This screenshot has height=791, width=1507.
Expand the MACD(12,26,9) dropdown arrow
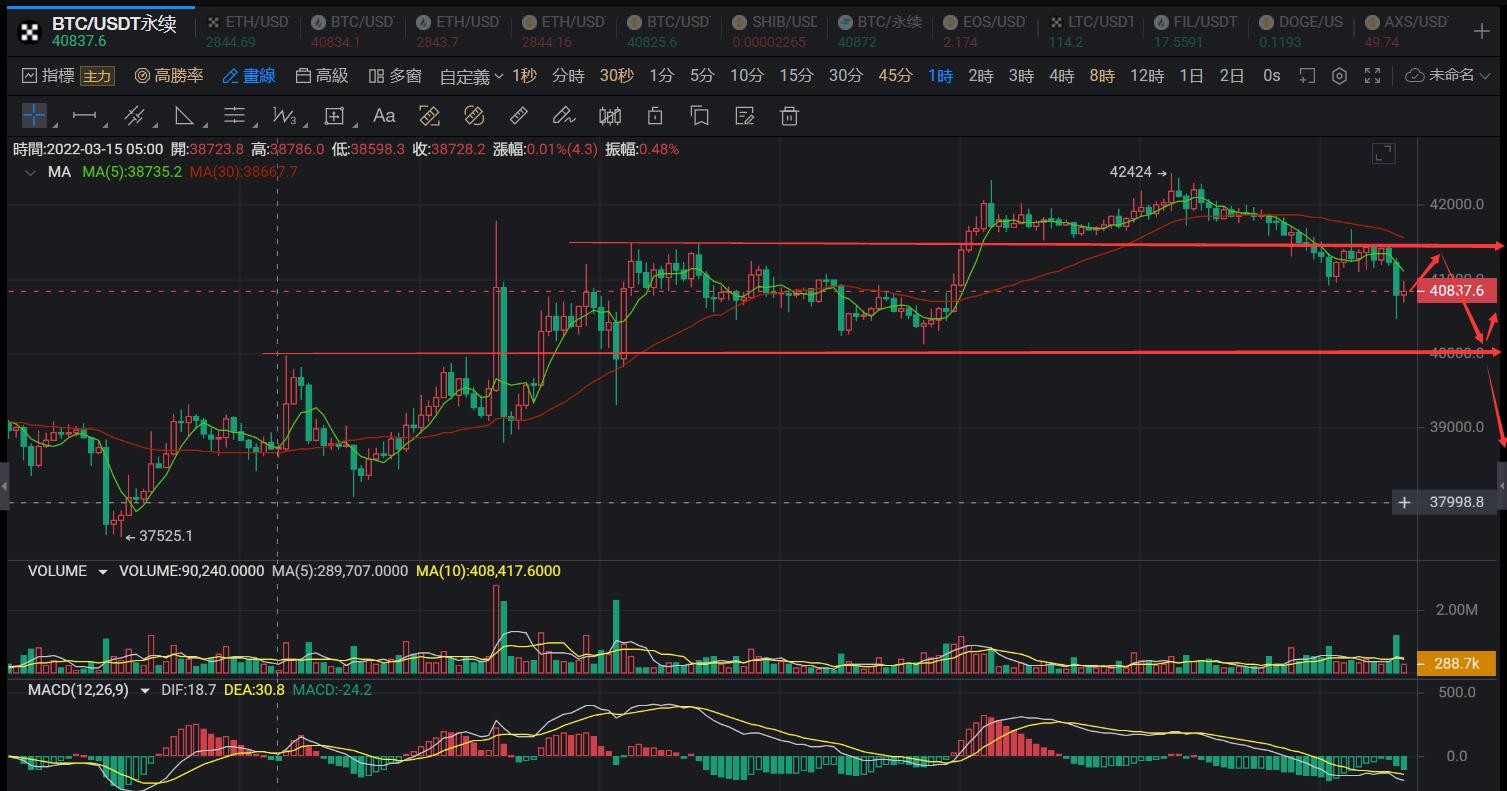[145, 691]
